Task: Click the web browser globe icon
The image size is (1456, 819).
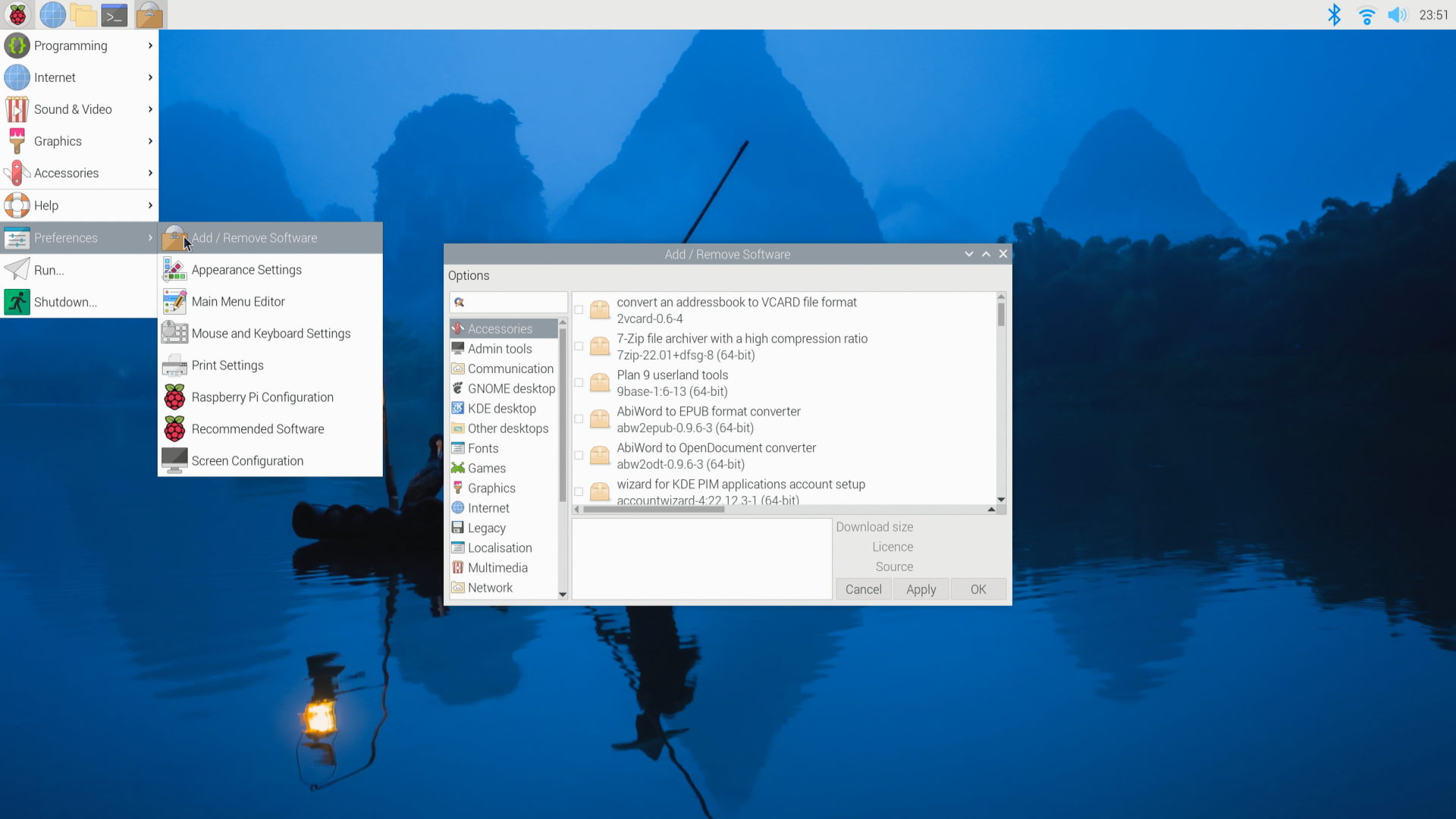Action: coord(52,14)
